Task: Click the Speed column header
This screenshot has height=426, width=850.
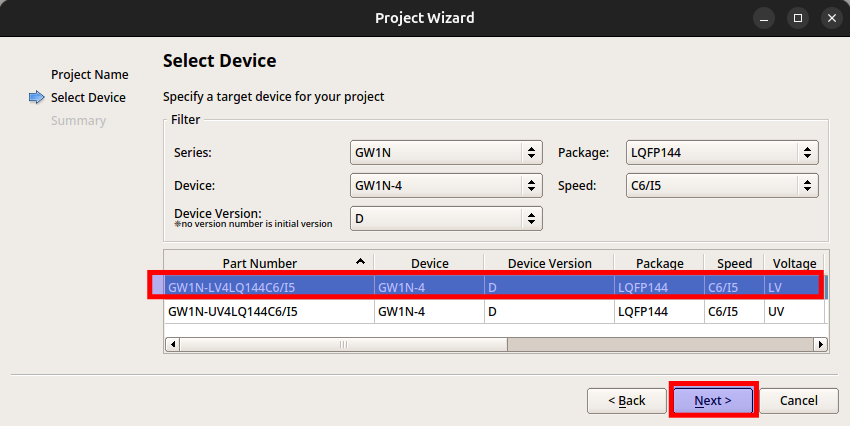Action: click(734, 263)
